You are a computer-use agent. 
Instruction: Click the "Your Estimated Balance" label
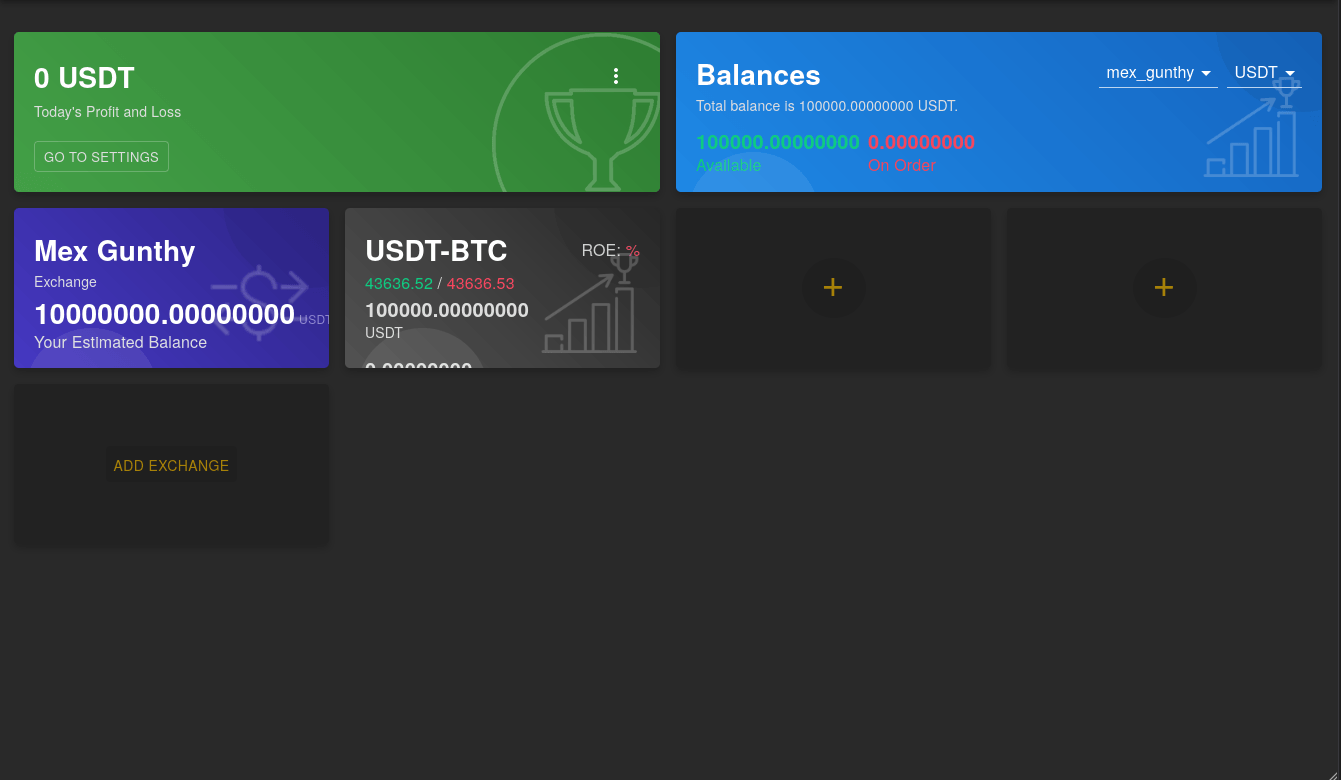(x=121, y=342)
